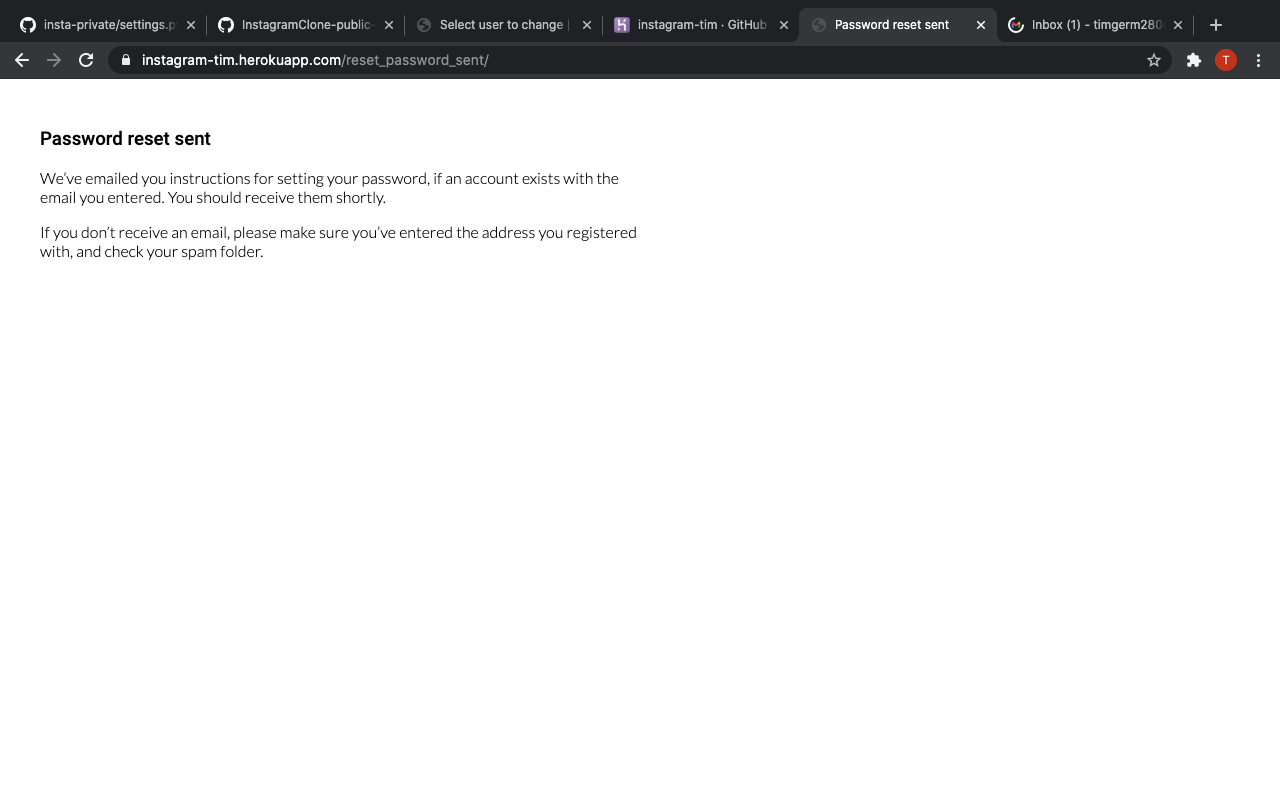Open the Extensions puzzle icon
Viewport: 1280px width, 800px height.
(x=1193, y=60)
